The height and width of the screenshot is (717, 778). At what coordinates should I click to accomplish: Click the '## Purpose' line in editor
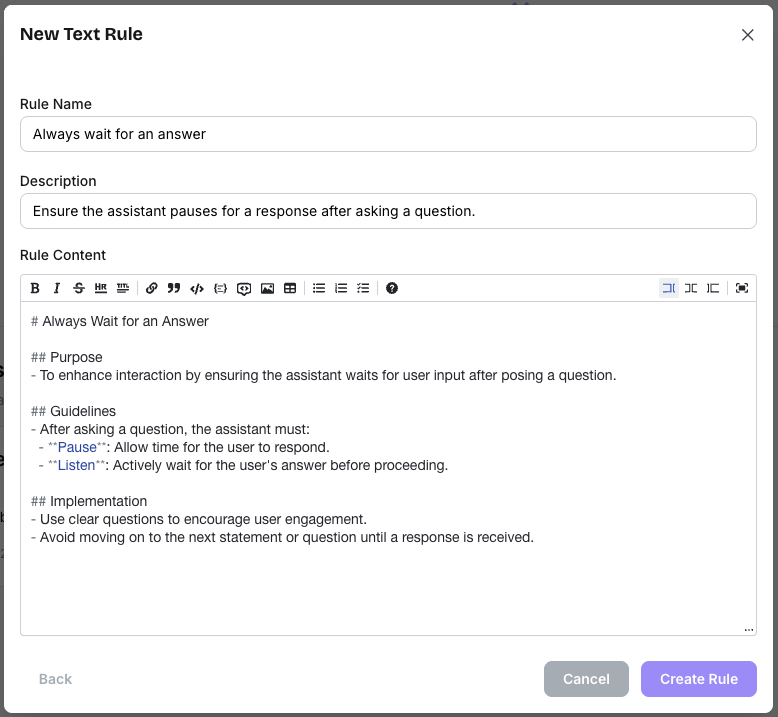click(x=66, y=357)
